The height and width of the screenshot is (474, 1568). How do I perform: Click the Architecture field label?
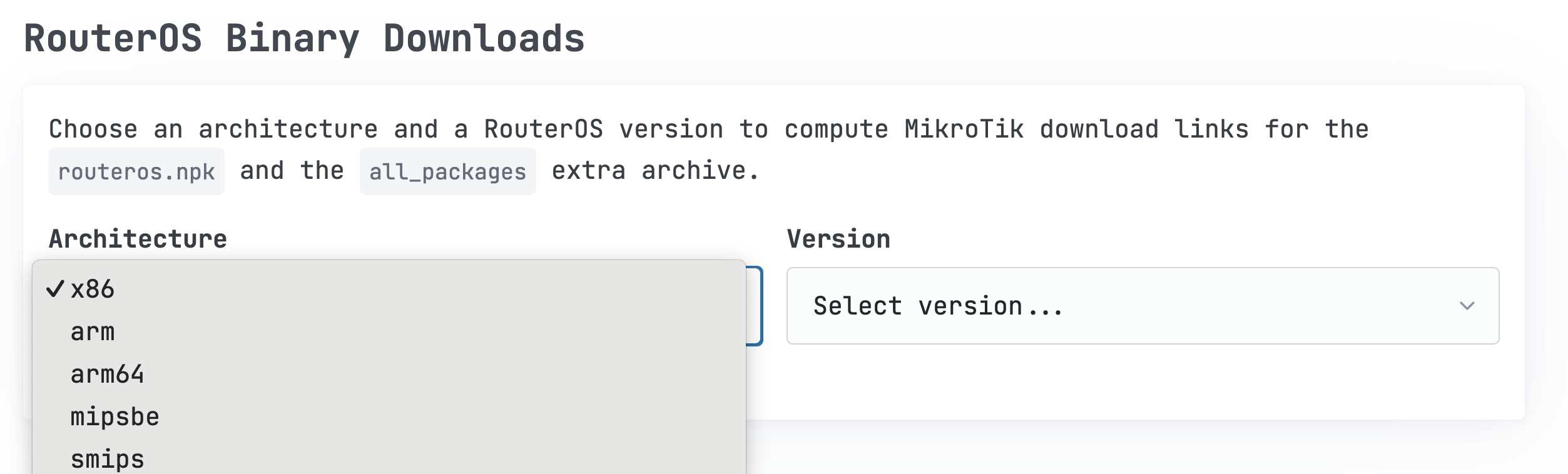pos(138,239)
